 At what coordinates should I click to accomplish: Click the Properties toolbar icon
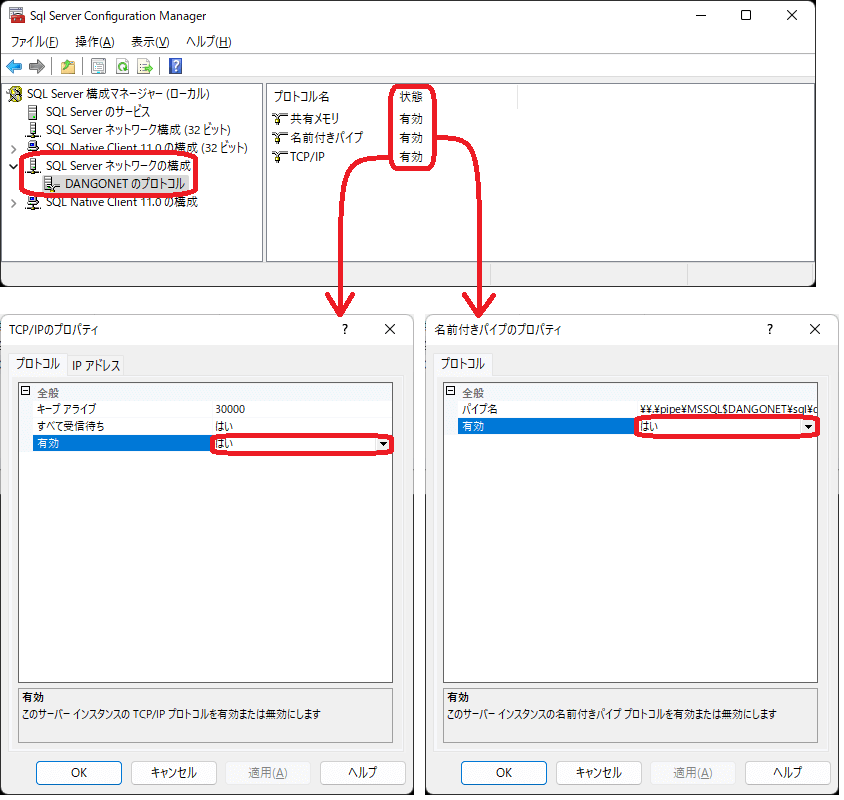(x=98, y=67)
